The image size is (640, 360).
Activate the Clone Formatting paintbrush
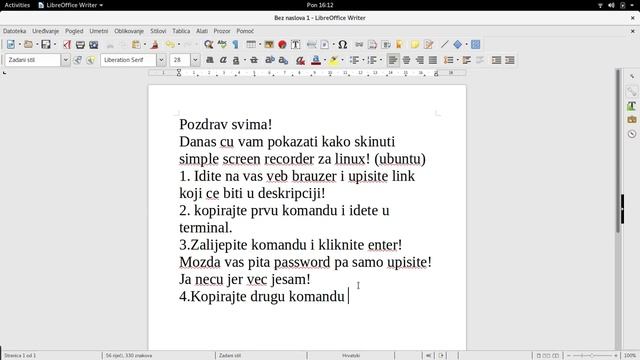click(154, 44)
